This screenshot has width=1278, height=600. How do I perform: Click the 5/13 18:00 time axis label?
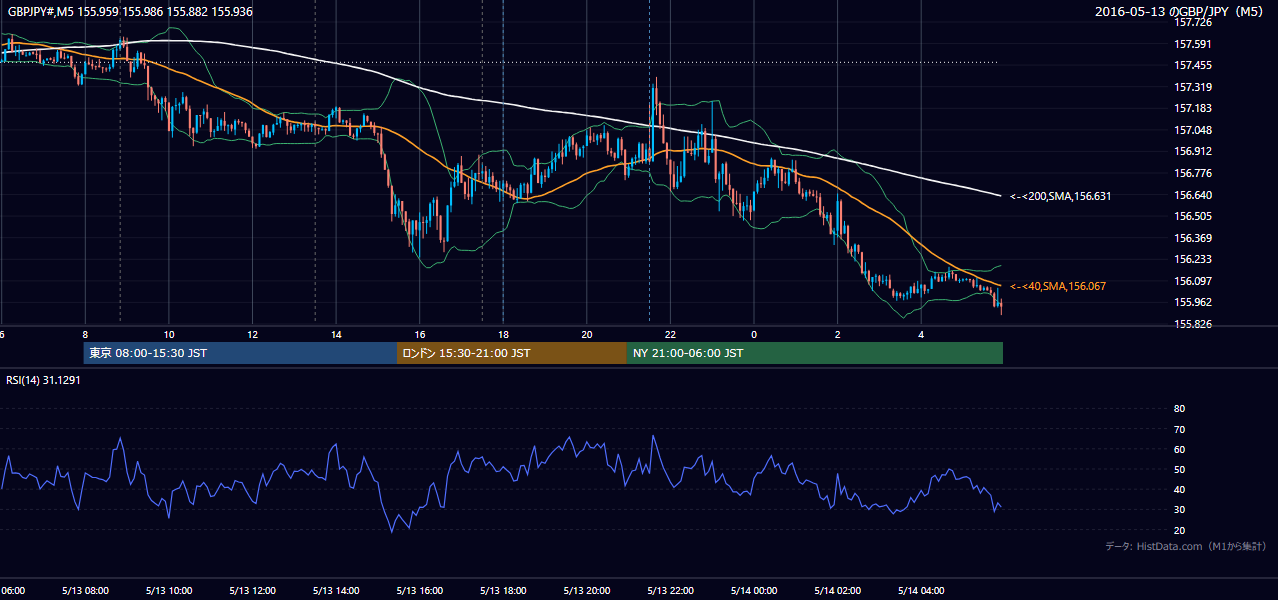[503, 590]
